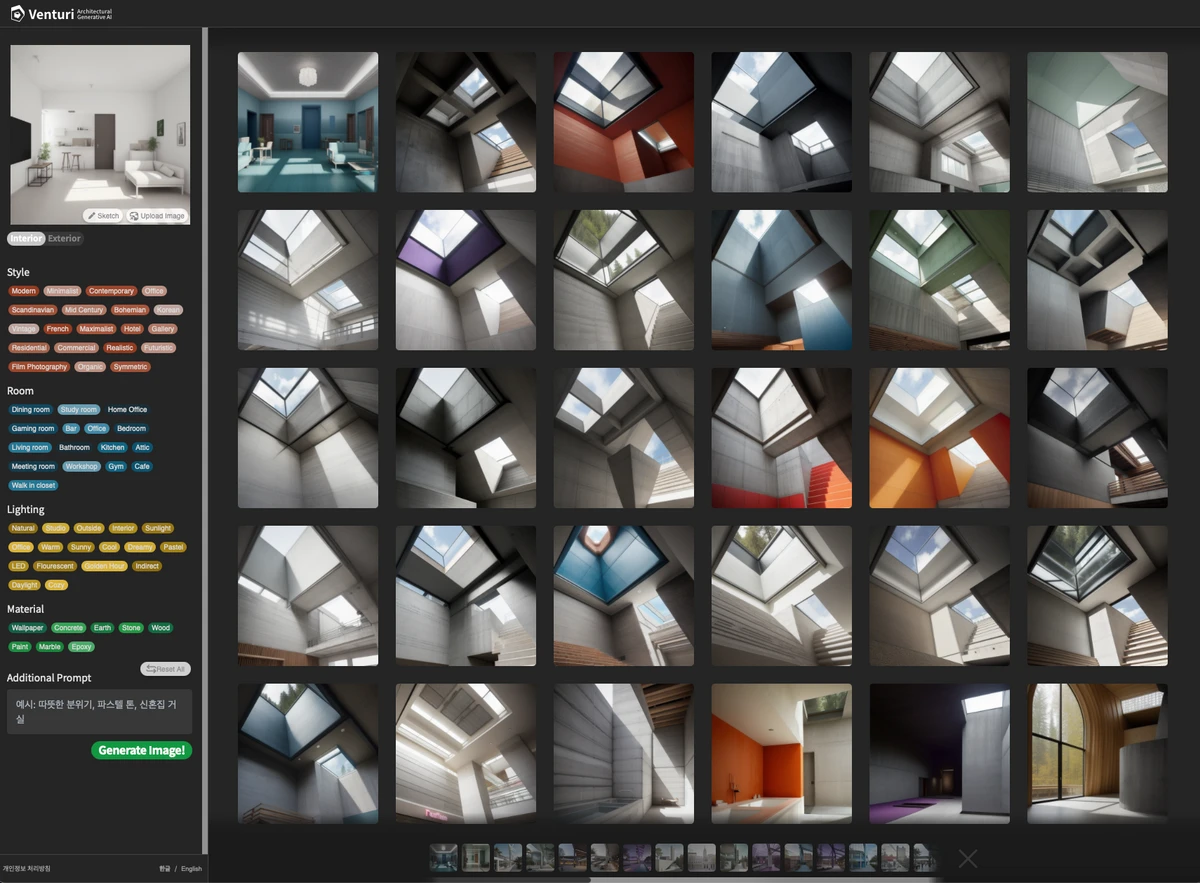This screenshot has height=883, width=1200.
Task: Click the Venturi logo icon
Action: [17, 13]
